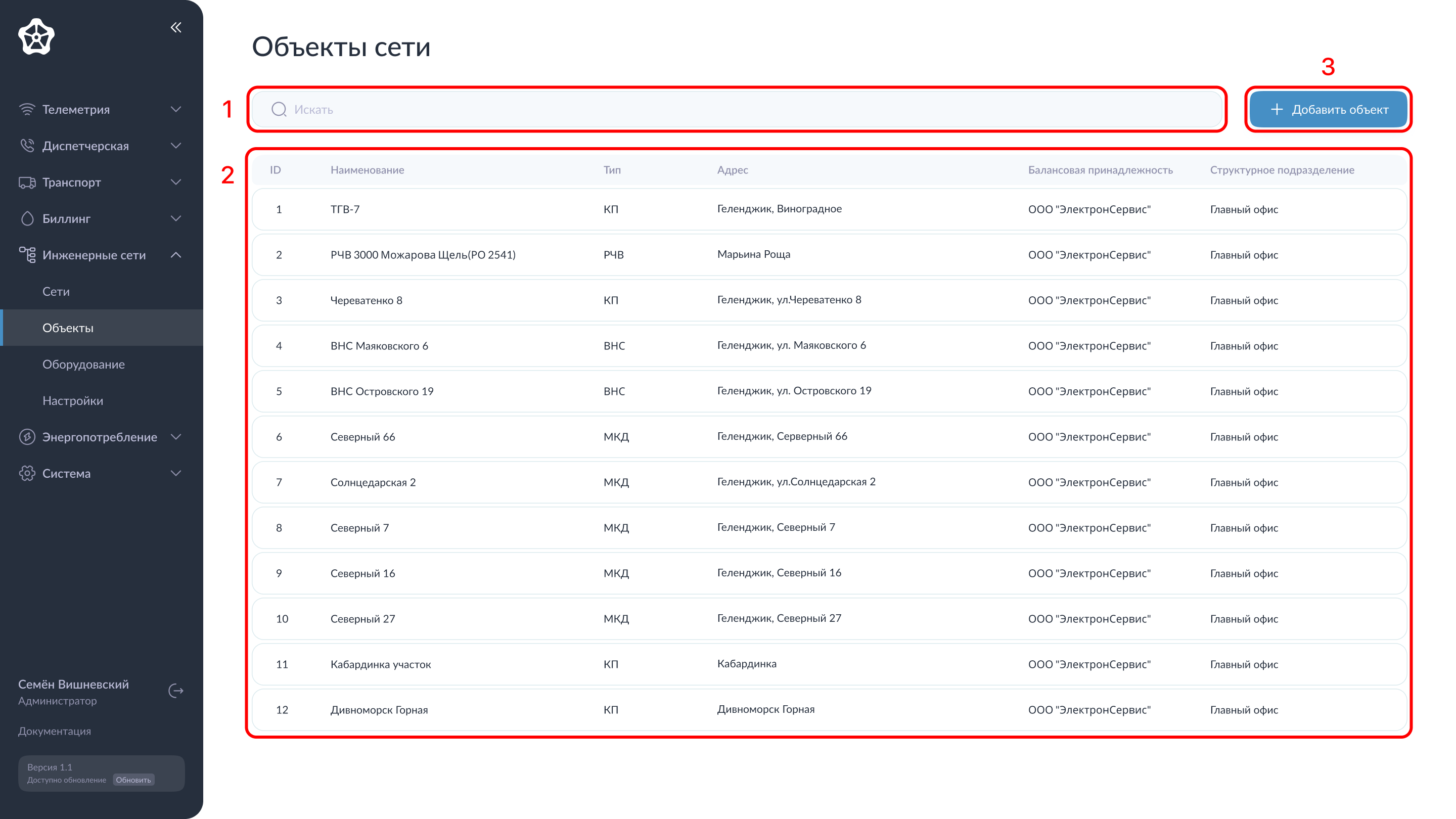Viewport: 1456px width, 819px height.
Task: Click the magnifier icon in the search bar
Action: click(x=279, y=109)
